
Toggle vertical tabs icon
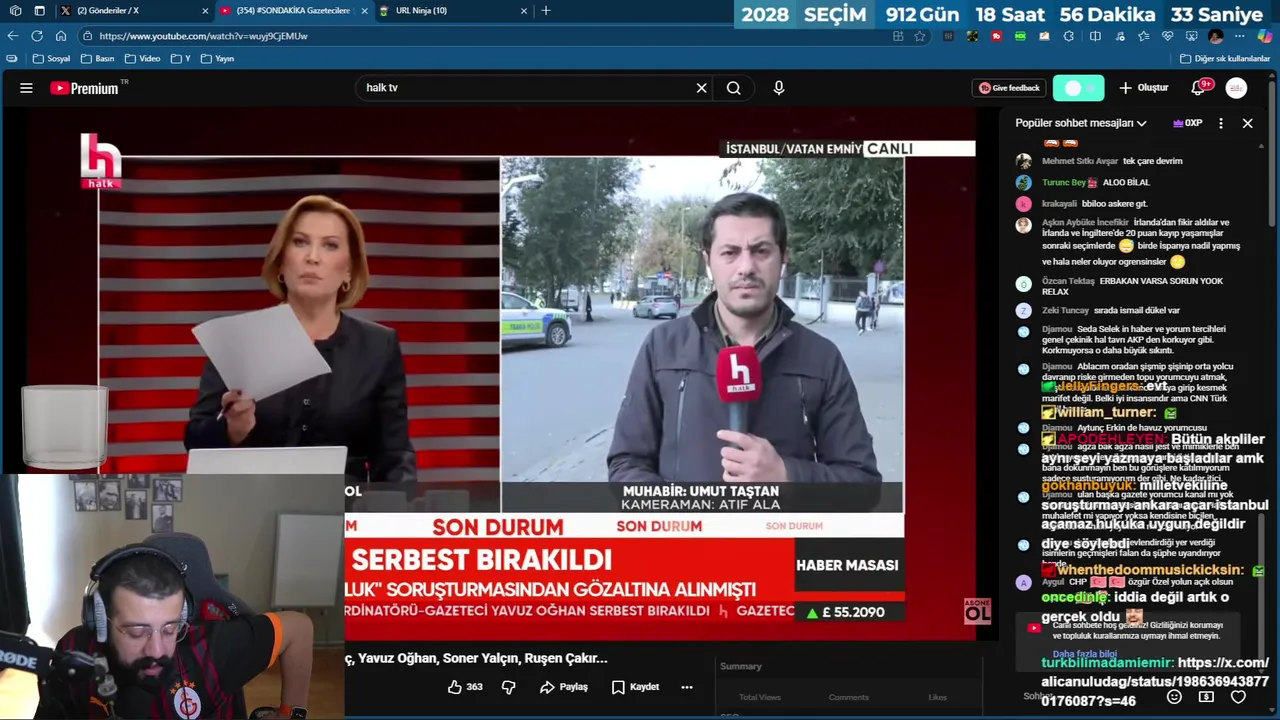[x=39, y=10]
